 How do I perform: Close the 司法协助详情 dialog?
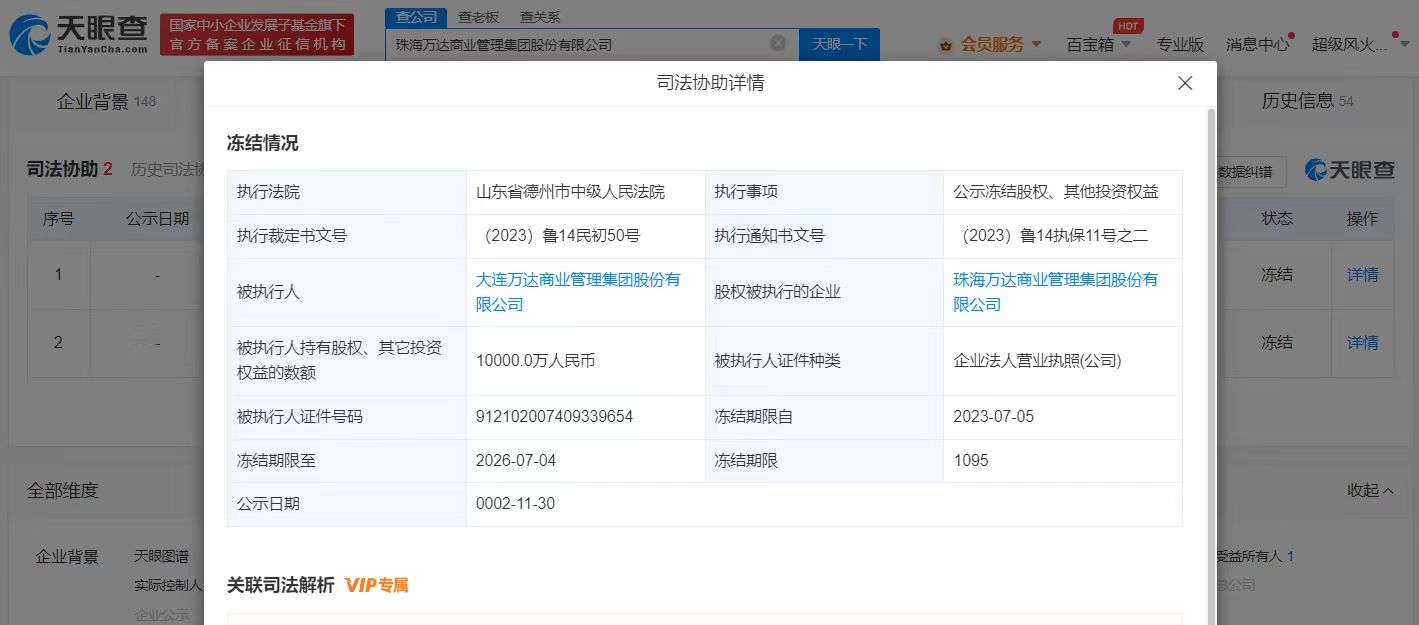click(1185, 83)
